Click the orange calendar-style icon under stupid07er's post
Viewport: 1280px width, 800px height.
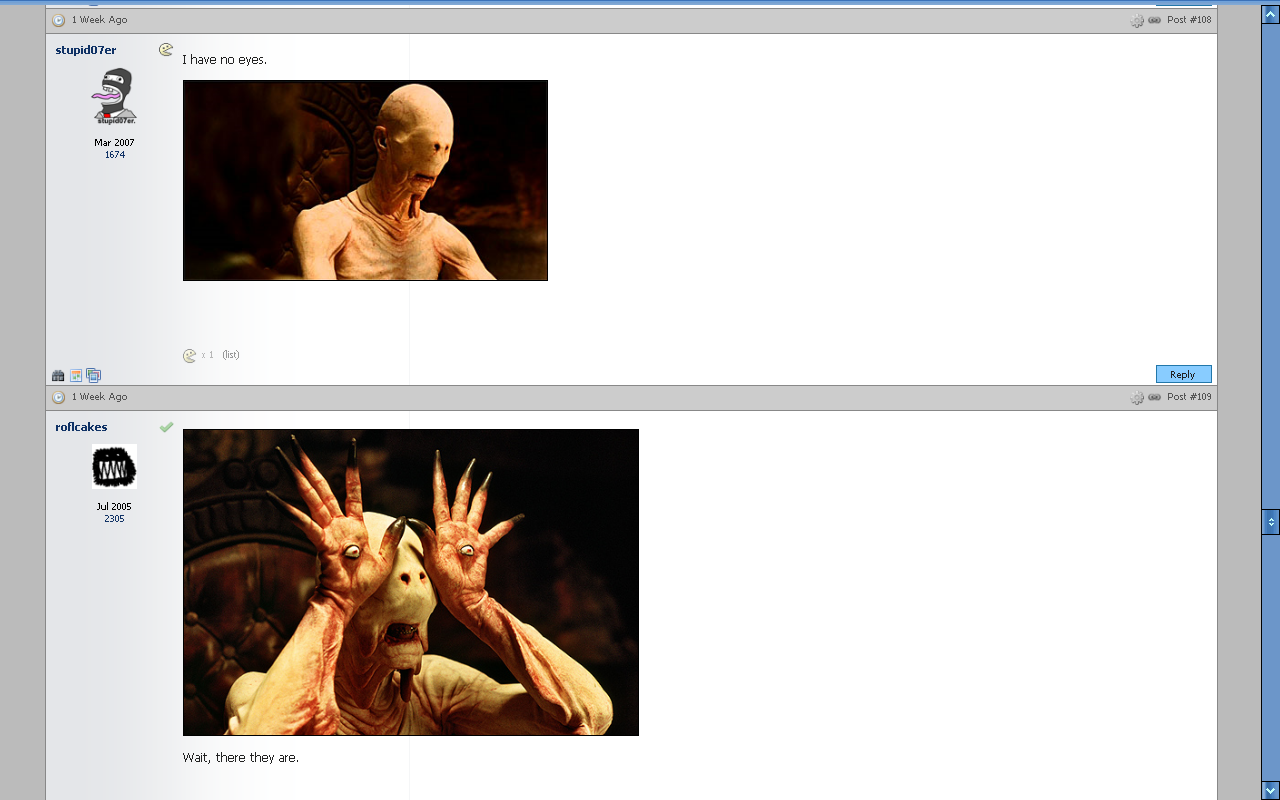[x=76, y=375]
